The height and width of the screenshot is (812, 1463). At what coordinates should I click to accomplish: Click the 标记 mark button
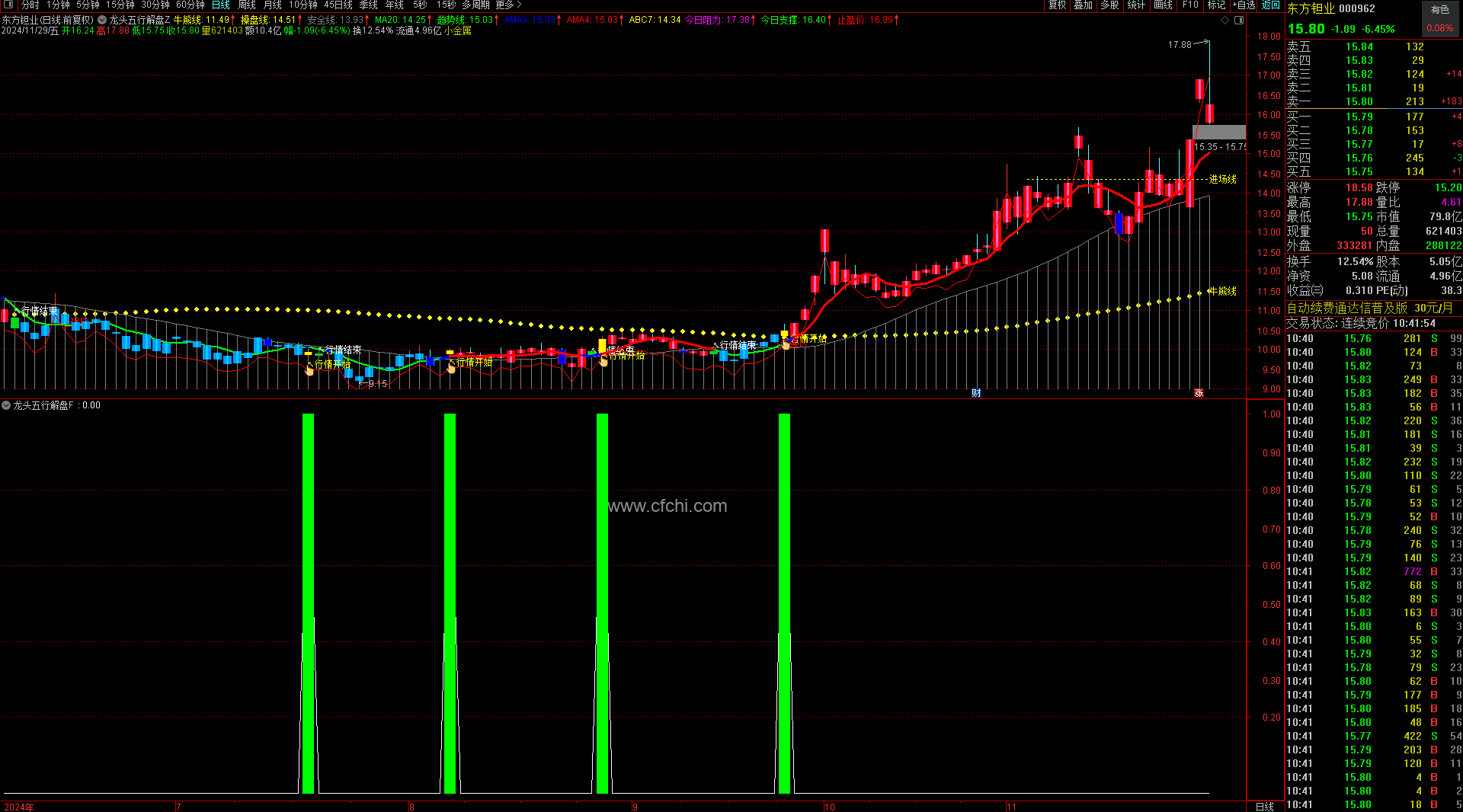coord(1216,5)
